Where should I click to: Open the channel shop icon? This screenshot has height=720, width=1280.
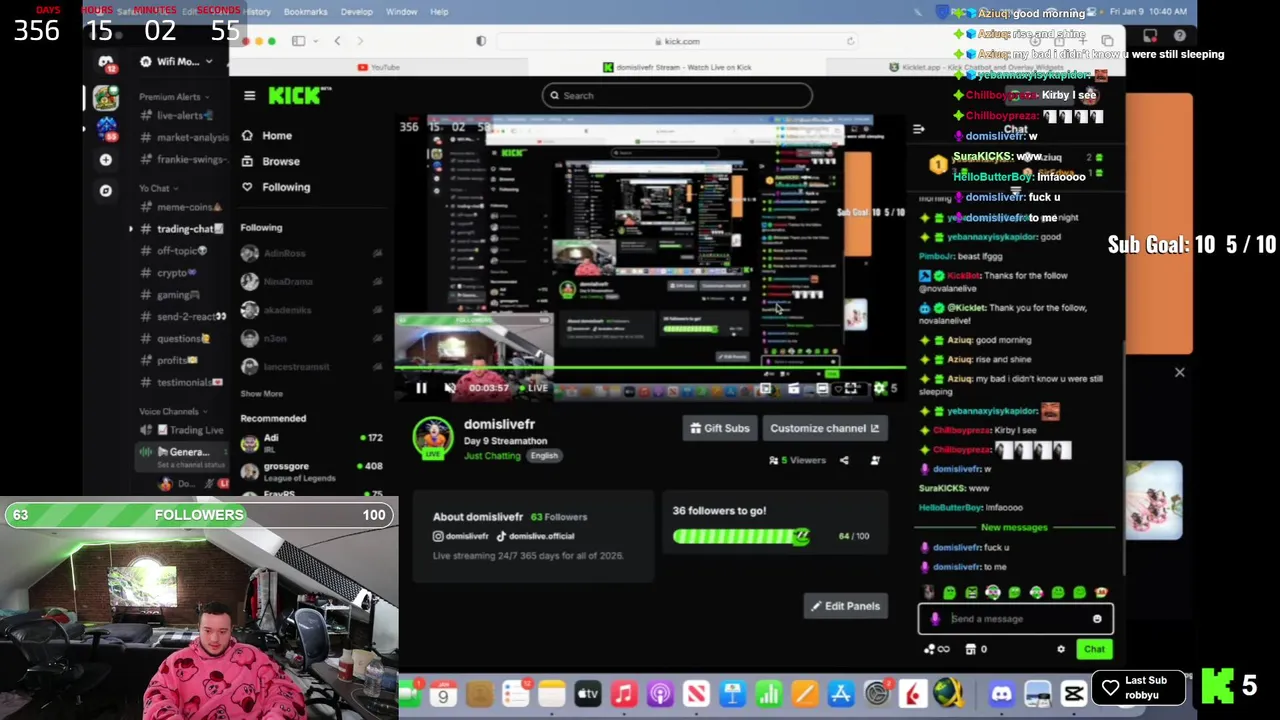pyautogui.click(x=970, y=649)
